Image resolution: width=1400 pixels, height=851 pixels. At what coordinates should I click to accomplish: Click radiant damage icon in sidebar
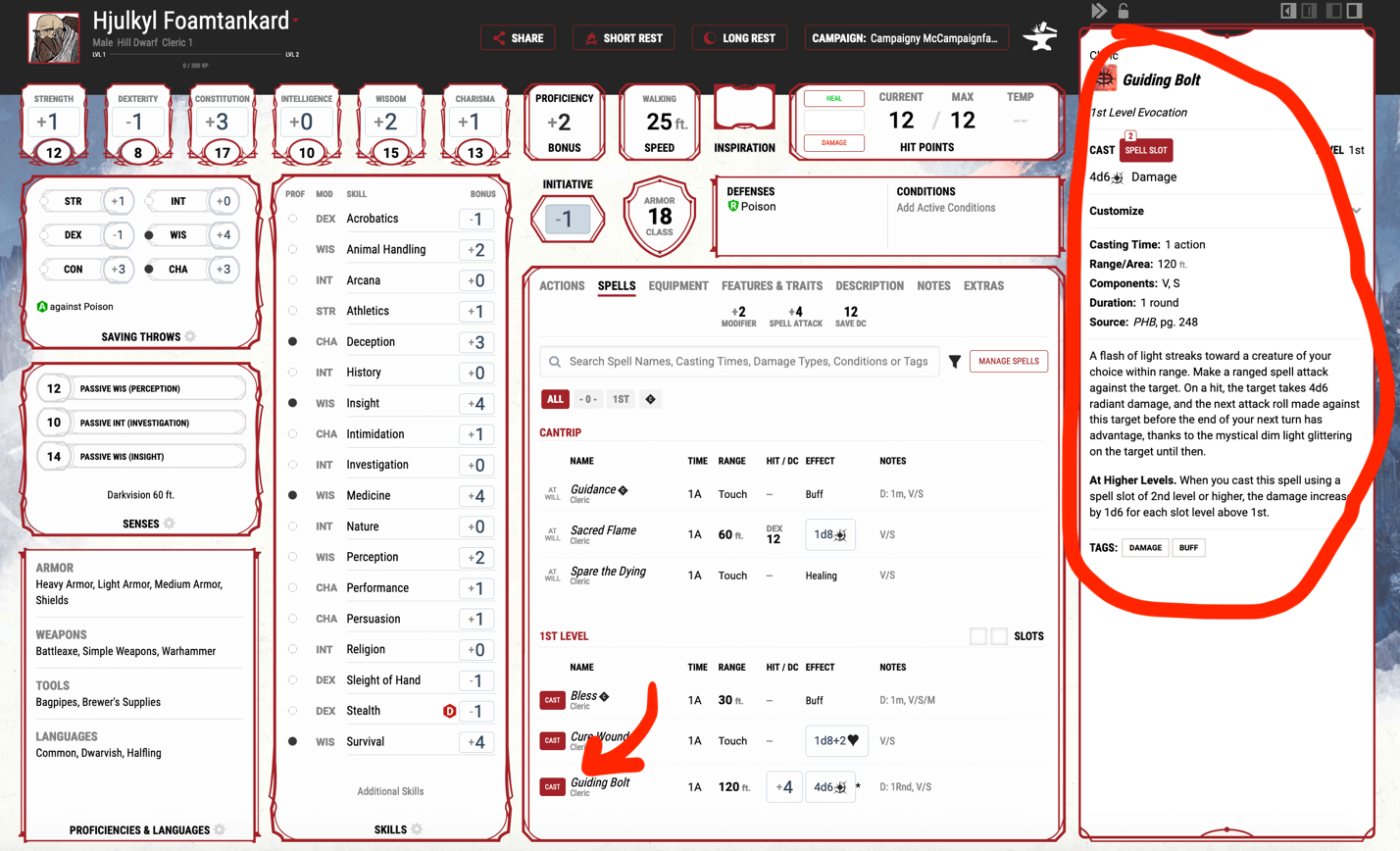[x=1118, y=178]
